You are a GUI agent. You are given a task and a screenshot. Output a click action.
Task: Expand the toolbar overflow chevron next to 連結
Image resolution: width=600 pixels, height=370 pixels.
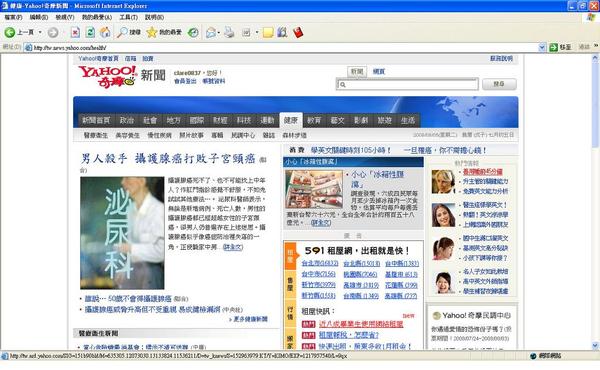tap(596, 46)
